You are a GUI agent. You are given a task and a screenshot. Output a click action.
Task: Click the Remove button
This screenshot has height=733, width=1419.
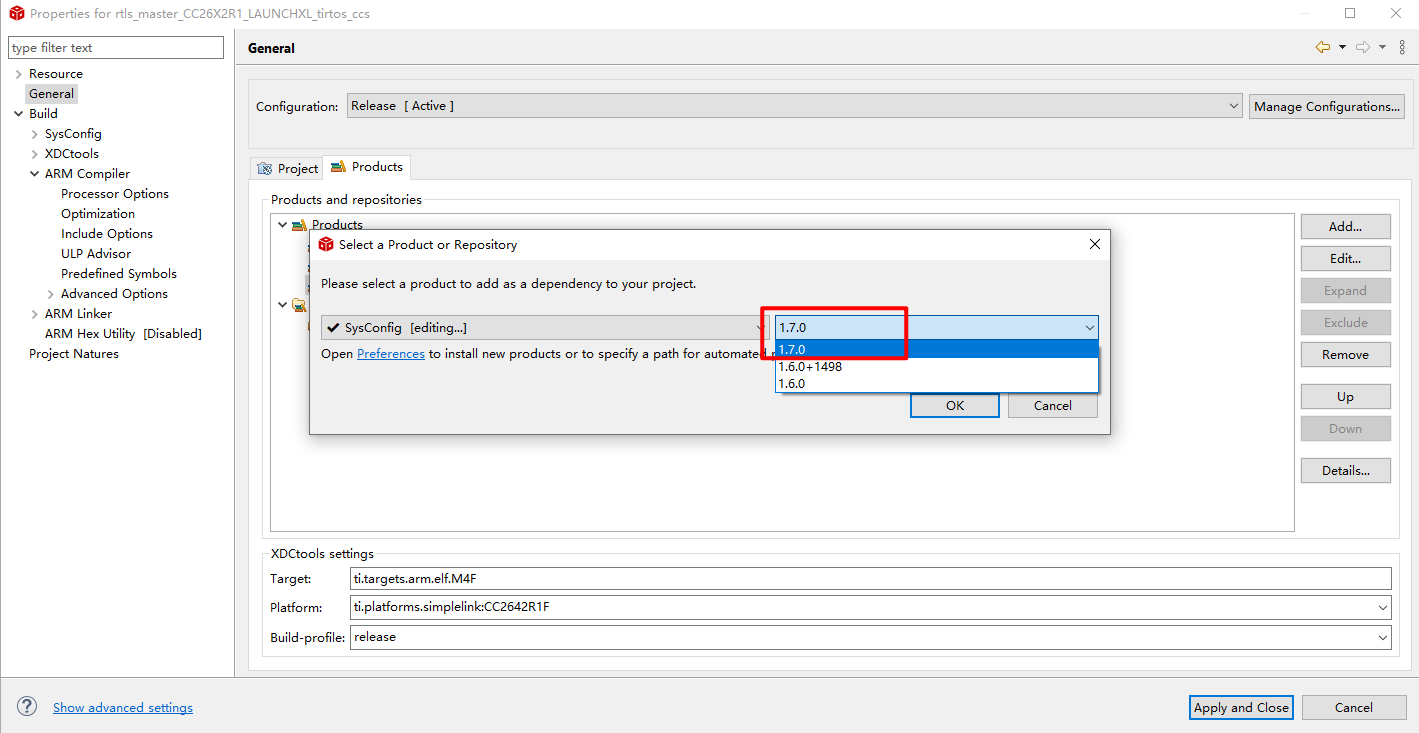click(1345, 354)
